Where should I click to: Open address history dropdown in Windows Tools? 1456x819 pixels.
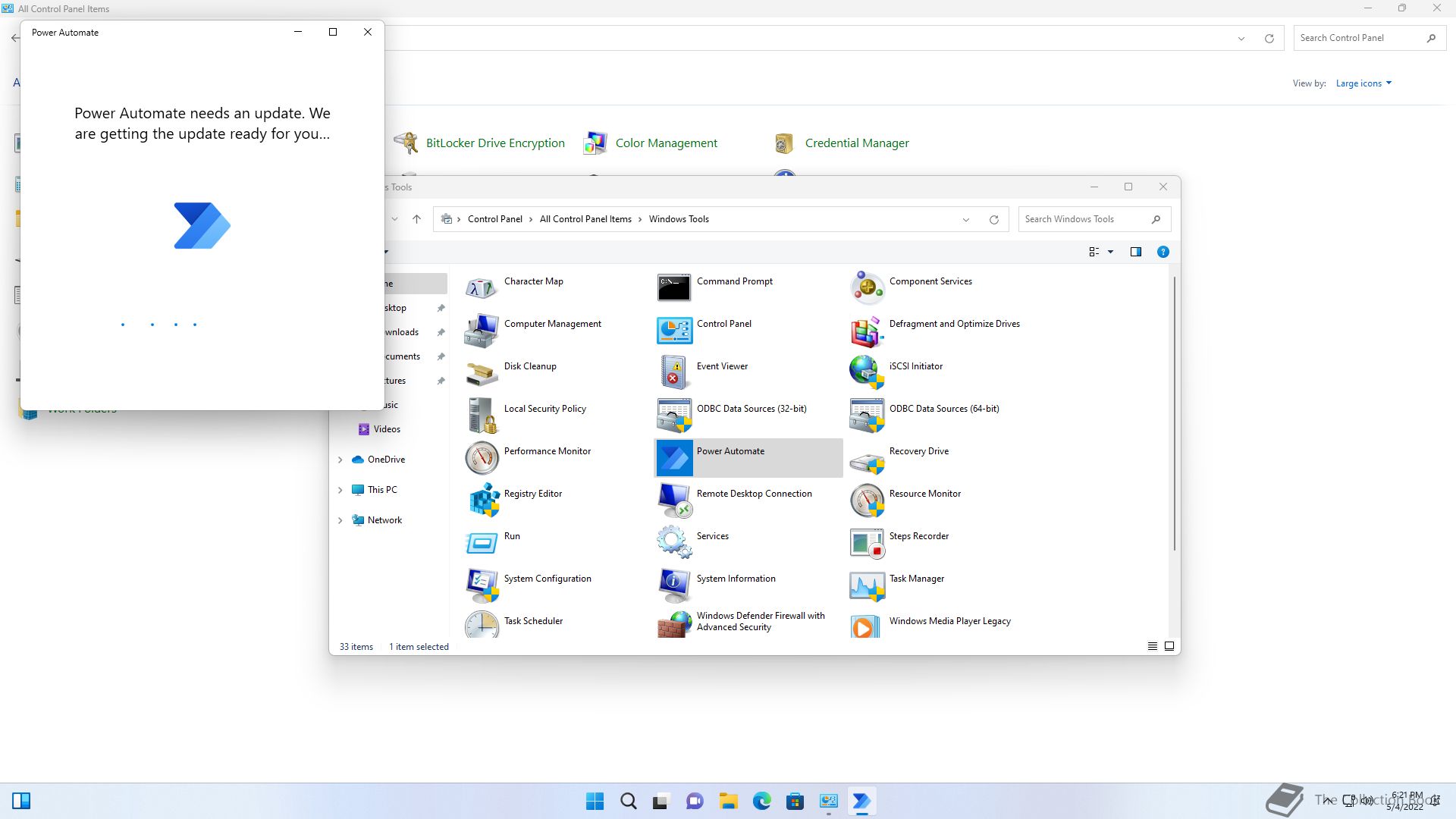(966, 220)
